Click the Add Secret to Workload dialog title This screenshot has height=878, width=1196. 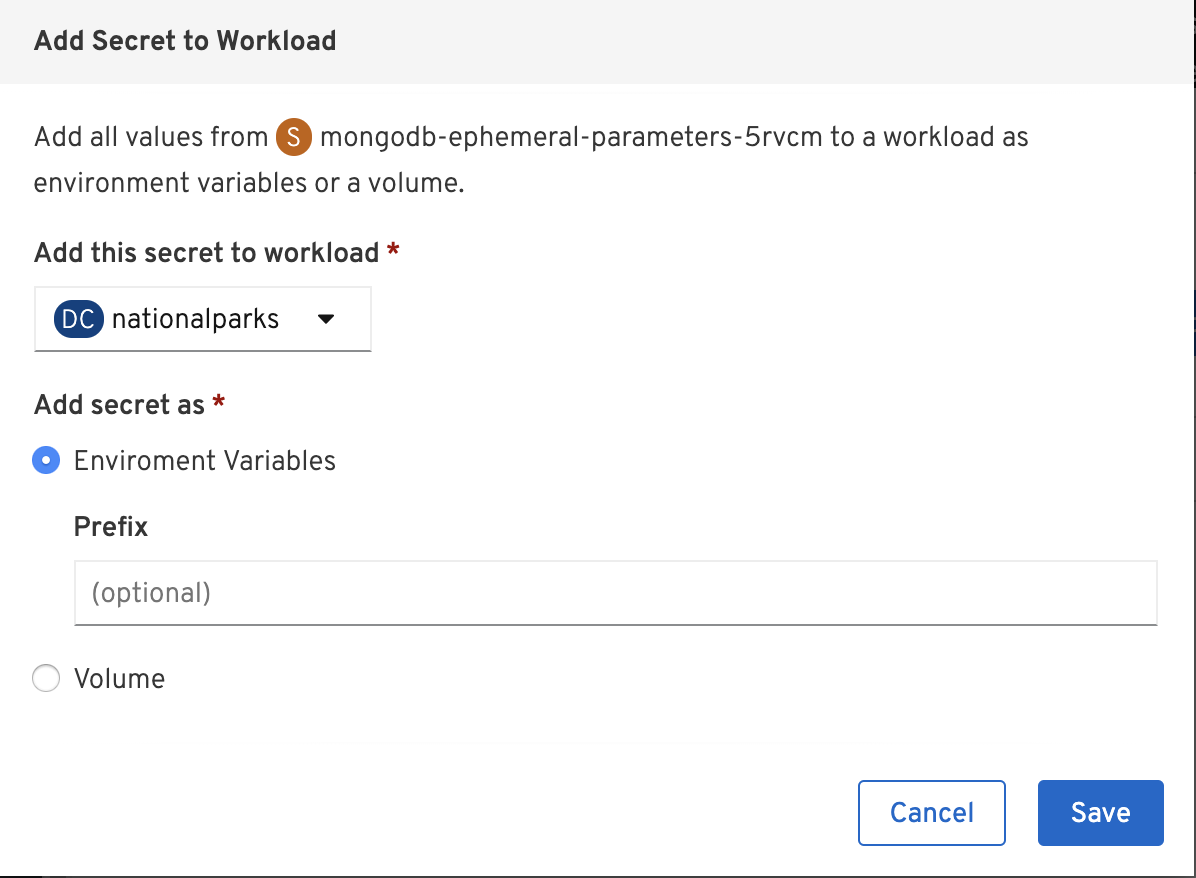click(184, 40)
